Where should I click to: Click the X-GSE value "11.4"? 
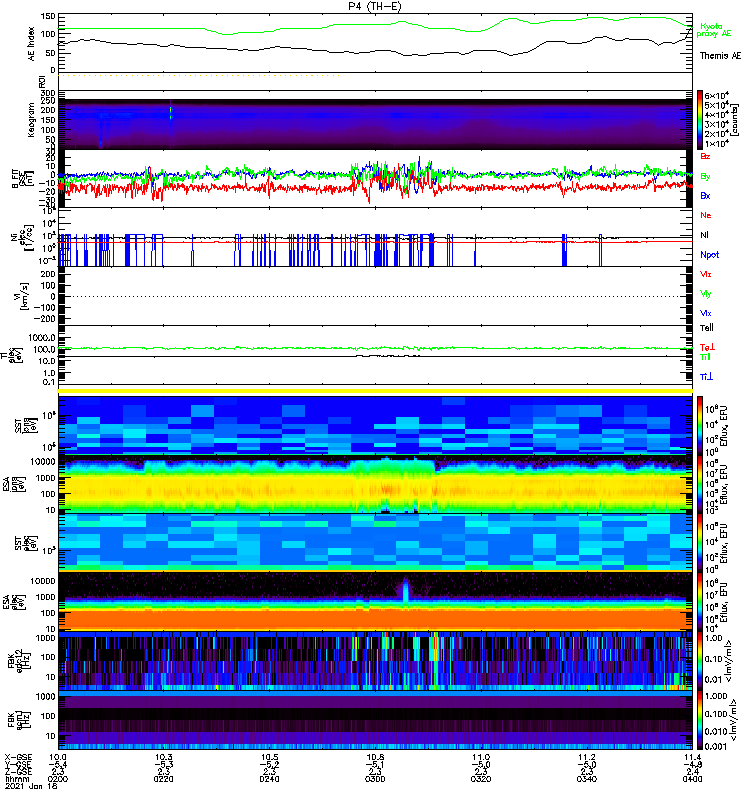click(x=692, y=758)
